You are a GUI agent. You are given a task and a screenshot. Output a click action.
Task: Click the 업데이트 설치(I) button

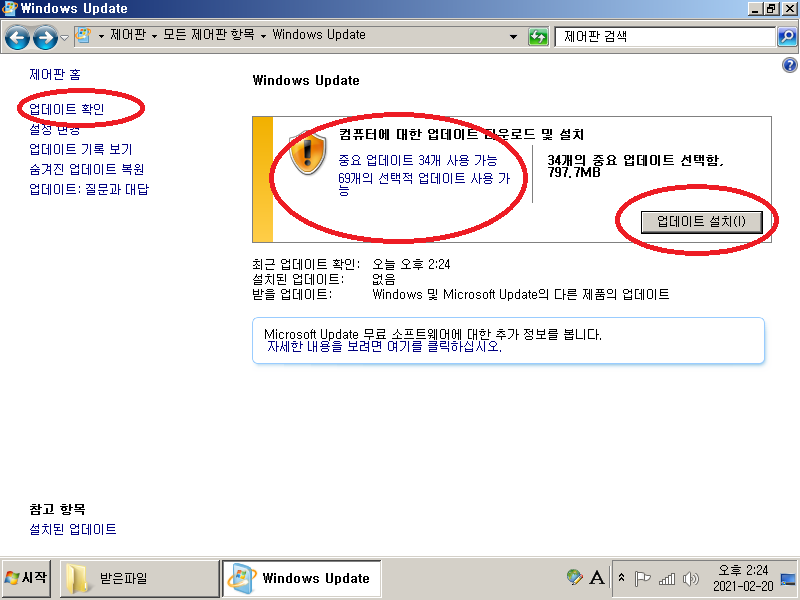(702, 221)
